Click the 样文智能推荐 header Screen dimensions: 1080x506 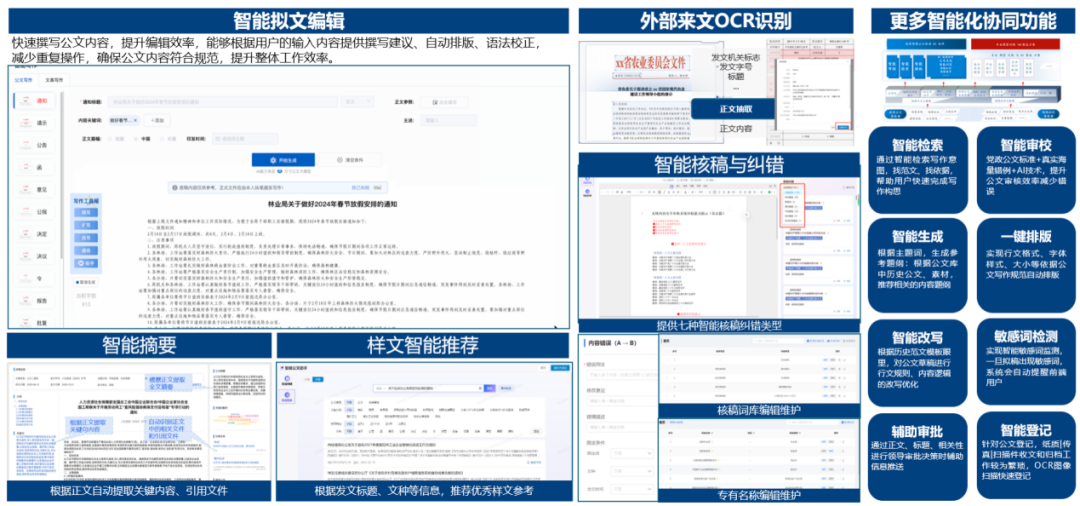pyautogui.click(x=423, y=345)
